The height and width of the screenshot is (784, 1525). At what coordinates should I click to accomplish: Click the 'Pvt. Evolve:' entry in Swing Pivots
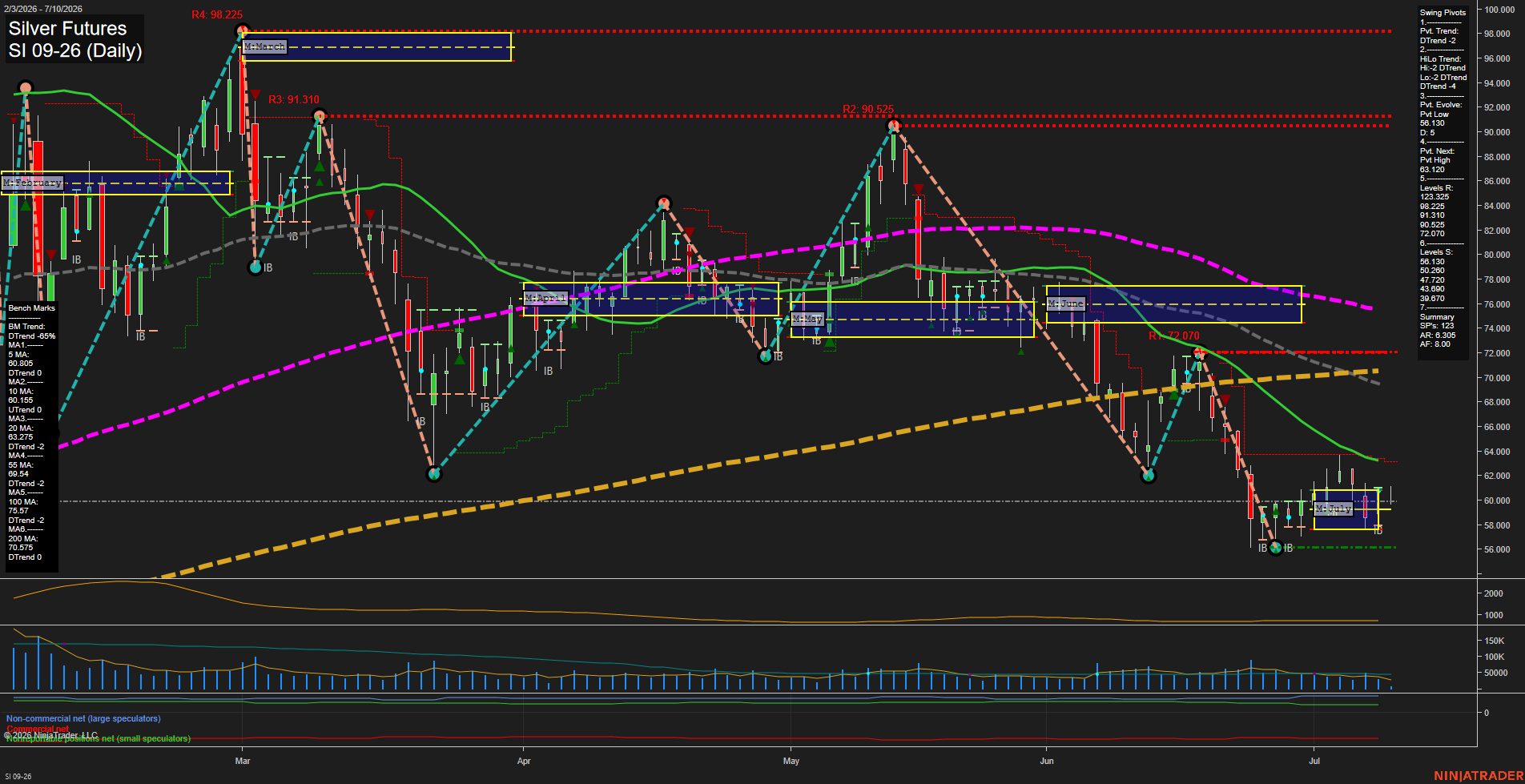1441,105
